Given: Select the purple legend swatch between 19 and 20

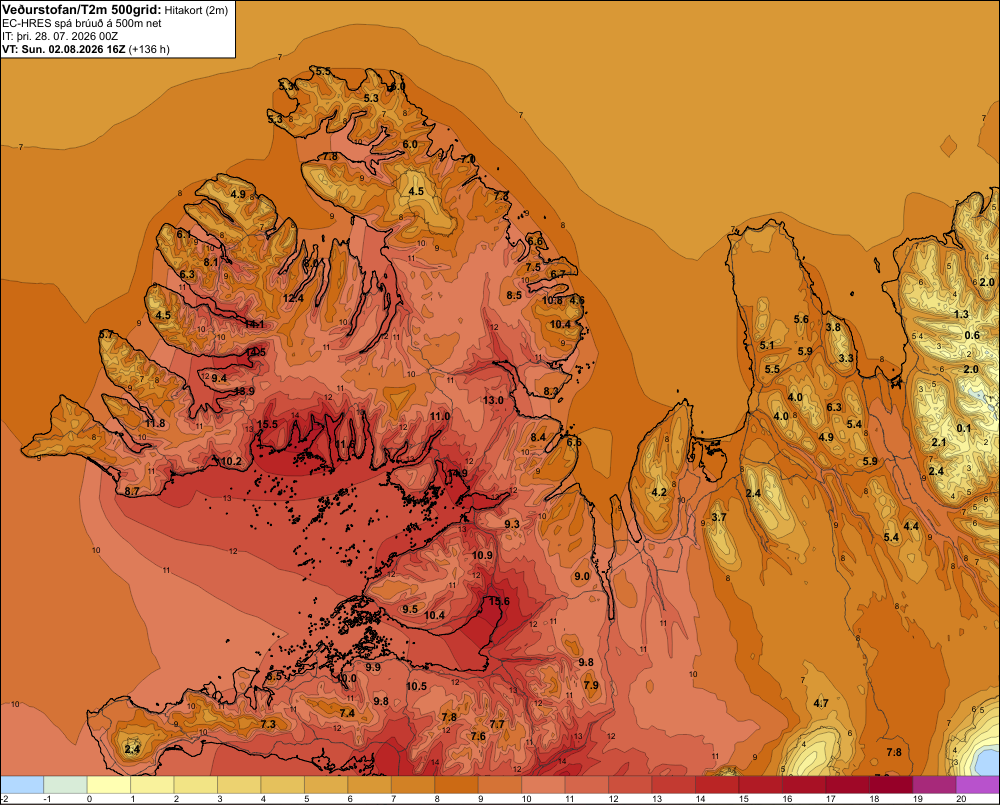Looking at the screenshot, I should 934,785.
